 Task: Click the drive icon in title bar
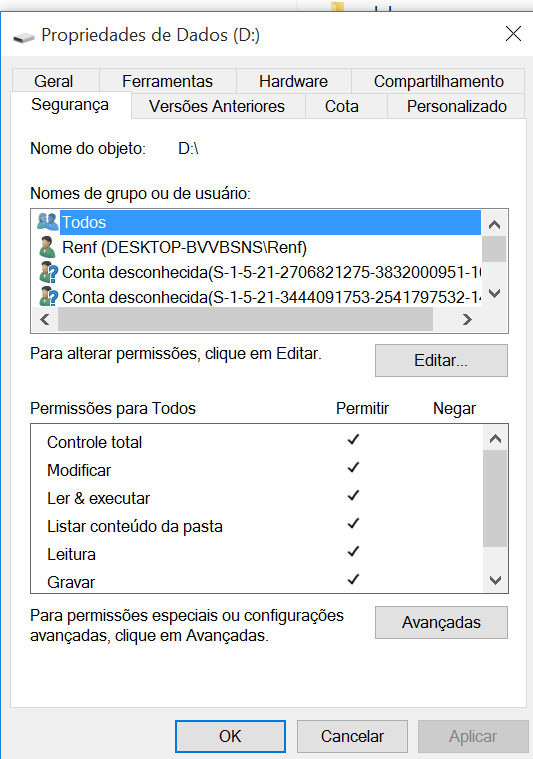(x=23, y=37)
